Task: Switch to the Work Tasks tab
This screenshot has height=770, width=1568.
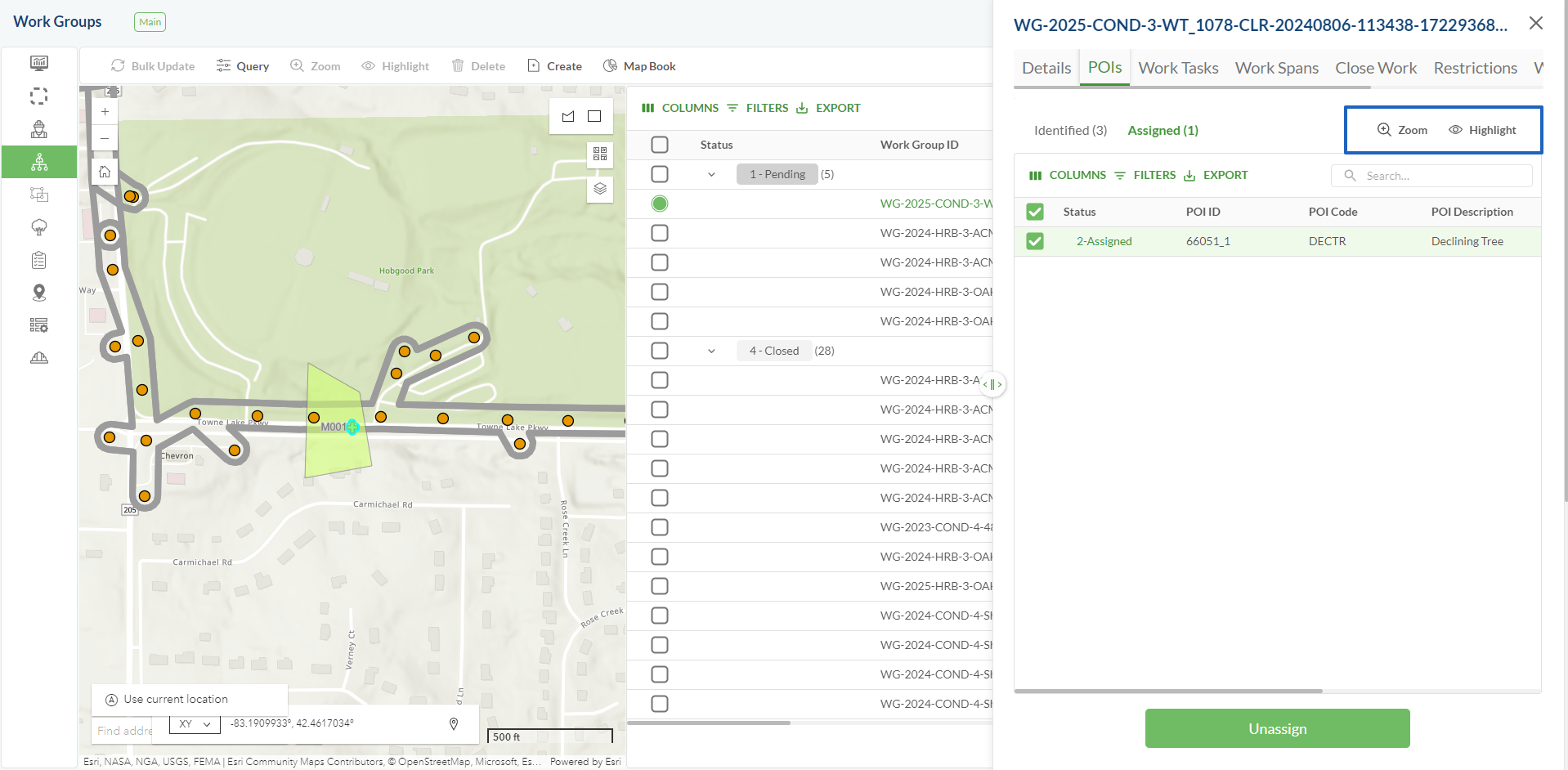Action: (1178, 68)
